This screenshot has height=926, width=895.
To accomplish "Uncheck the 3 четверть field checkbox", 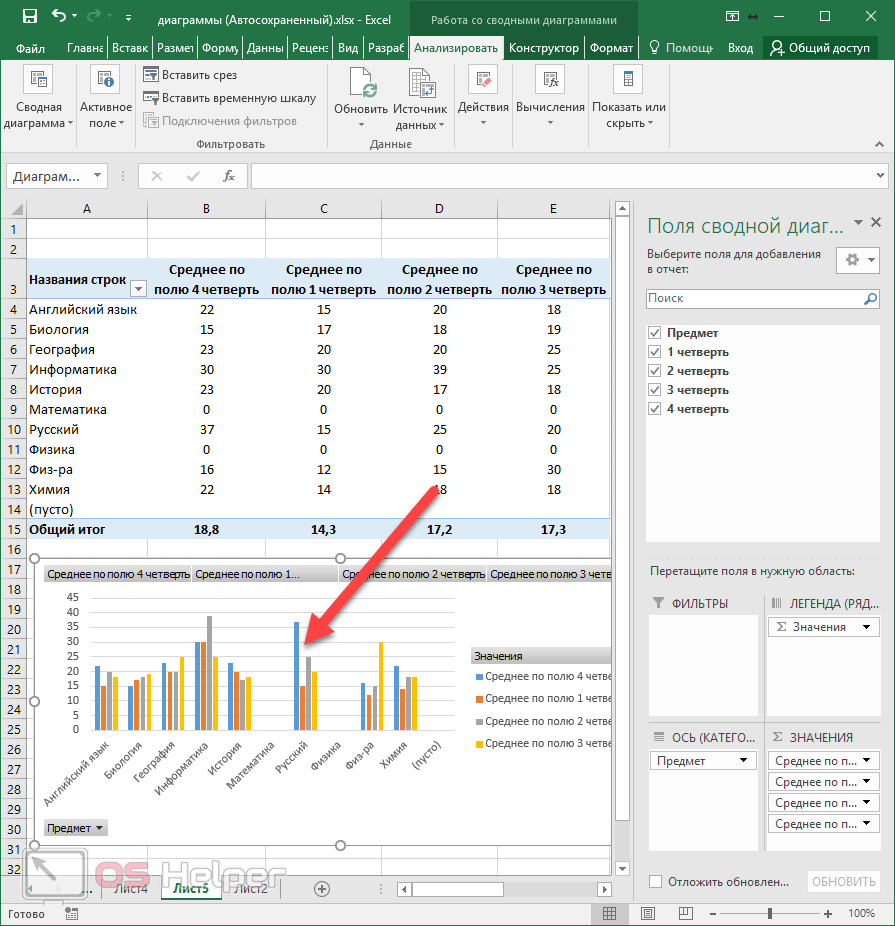I will click(655, 390).
